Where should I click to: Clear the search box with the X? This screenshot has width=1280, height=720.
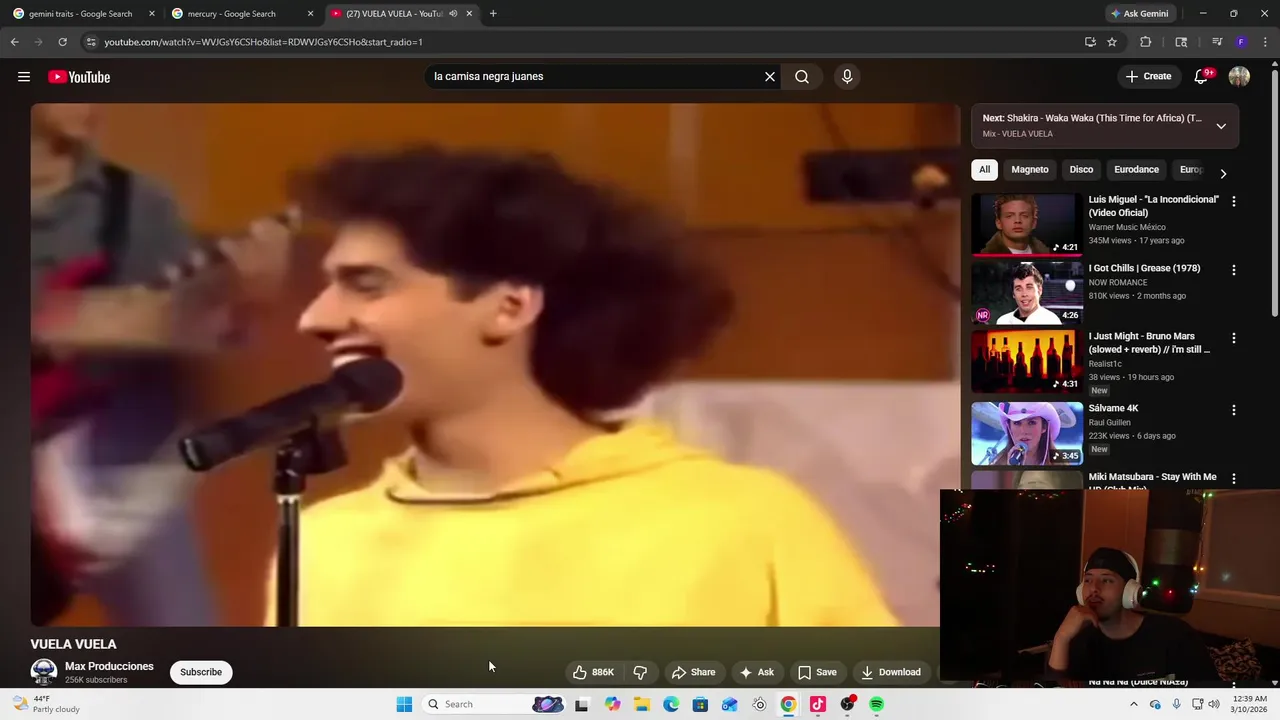[x=770, y=77]
